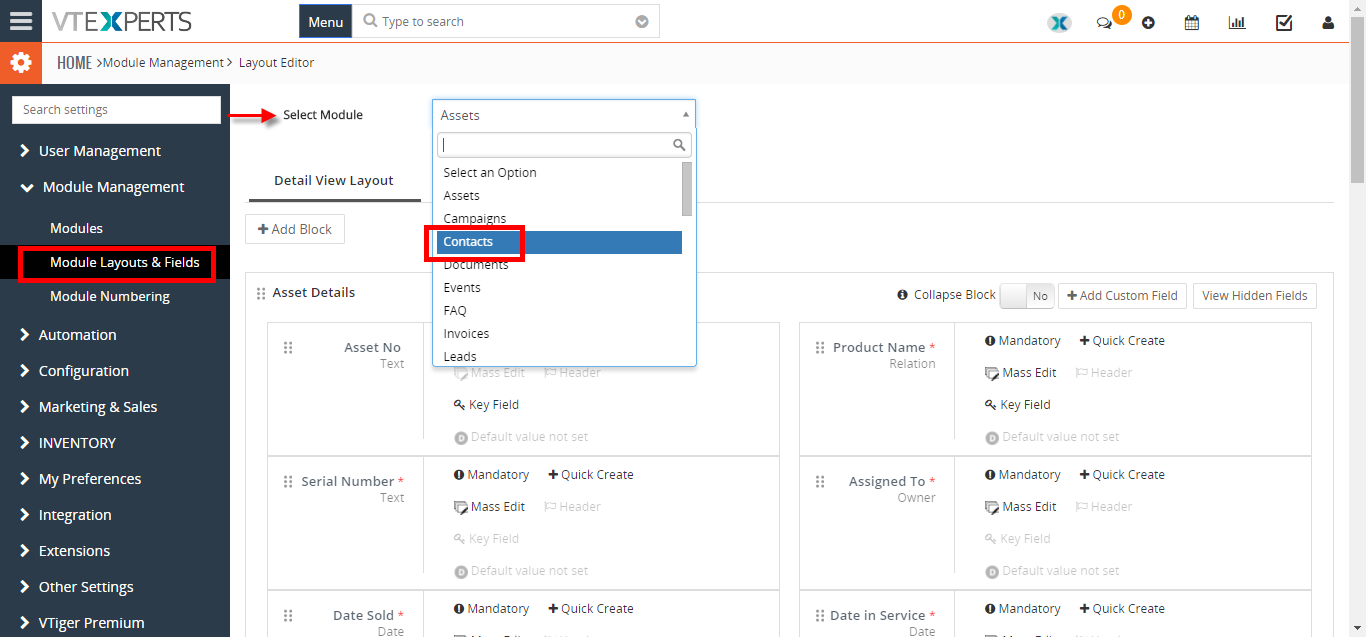The width and height of the screenshot is (1366, 637).
Task: Click the search magnifier in module dropdown
Action: (x=680, y=145)
